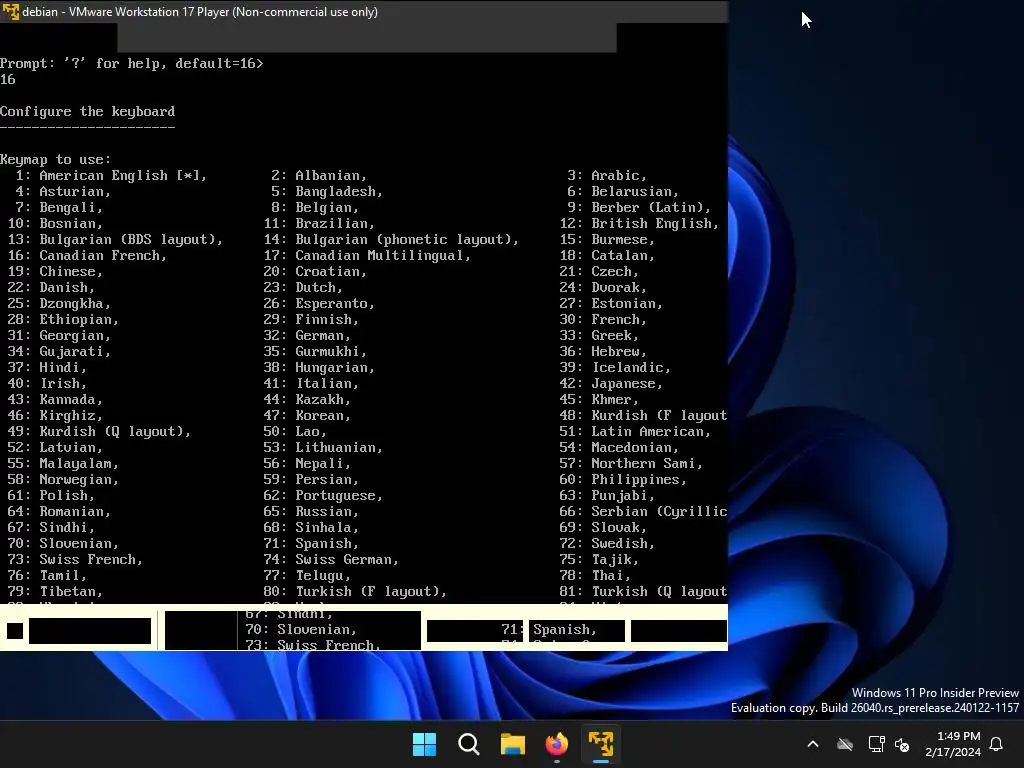
Task: Select '42: Japanese' keymap entry
Action: pos(611,383)
